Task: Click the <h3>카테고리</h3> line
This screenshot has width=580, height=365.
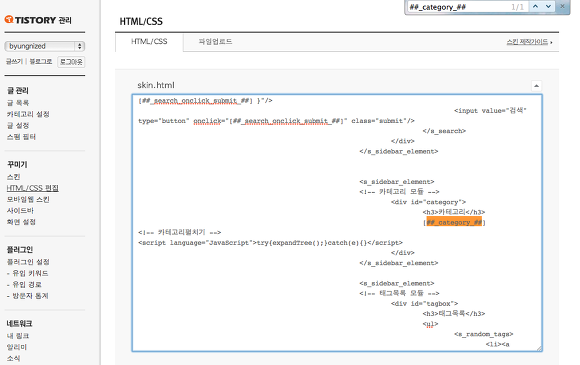Action: pos(454,212)
